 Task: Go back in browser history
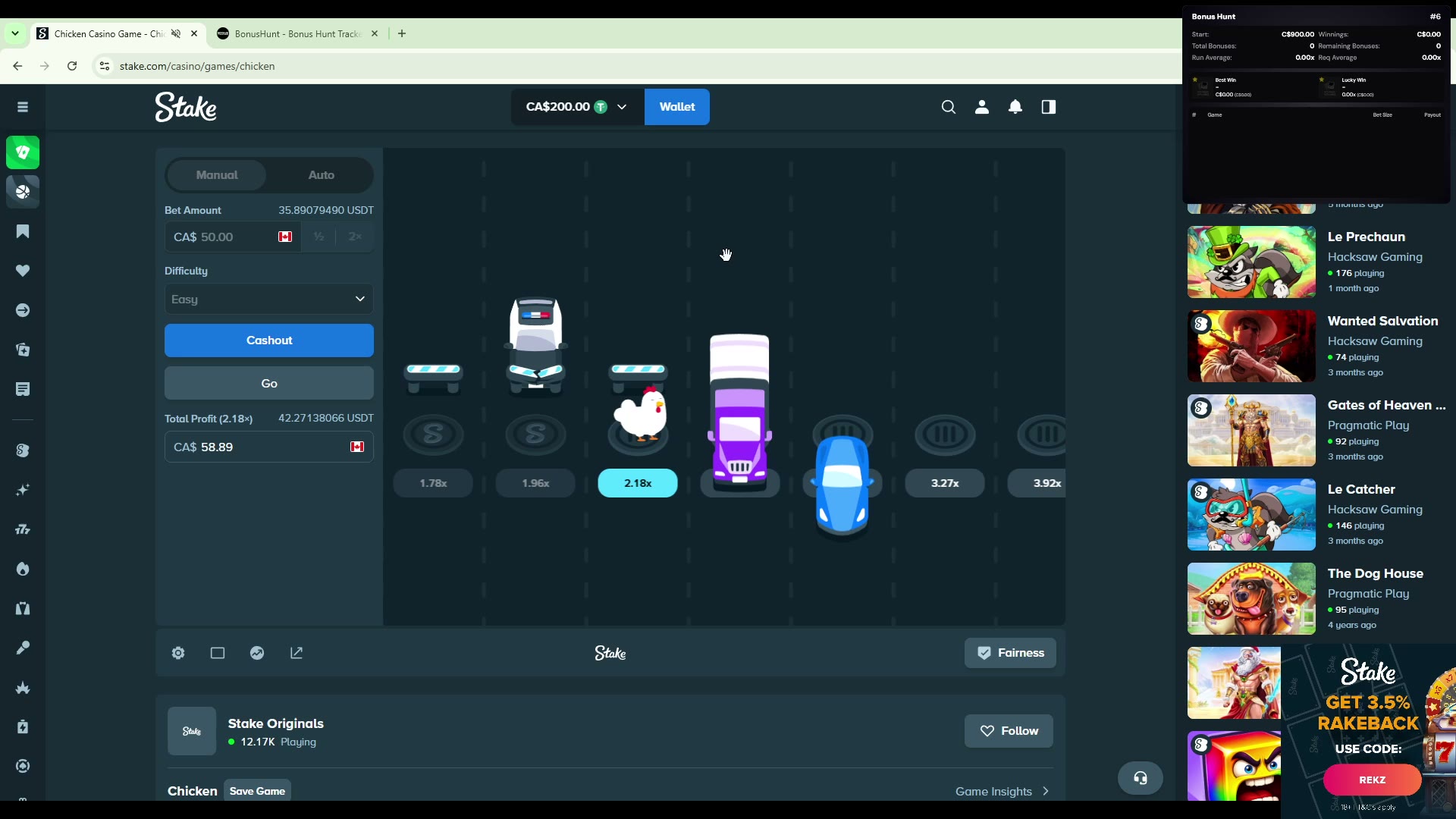[17, 66]
